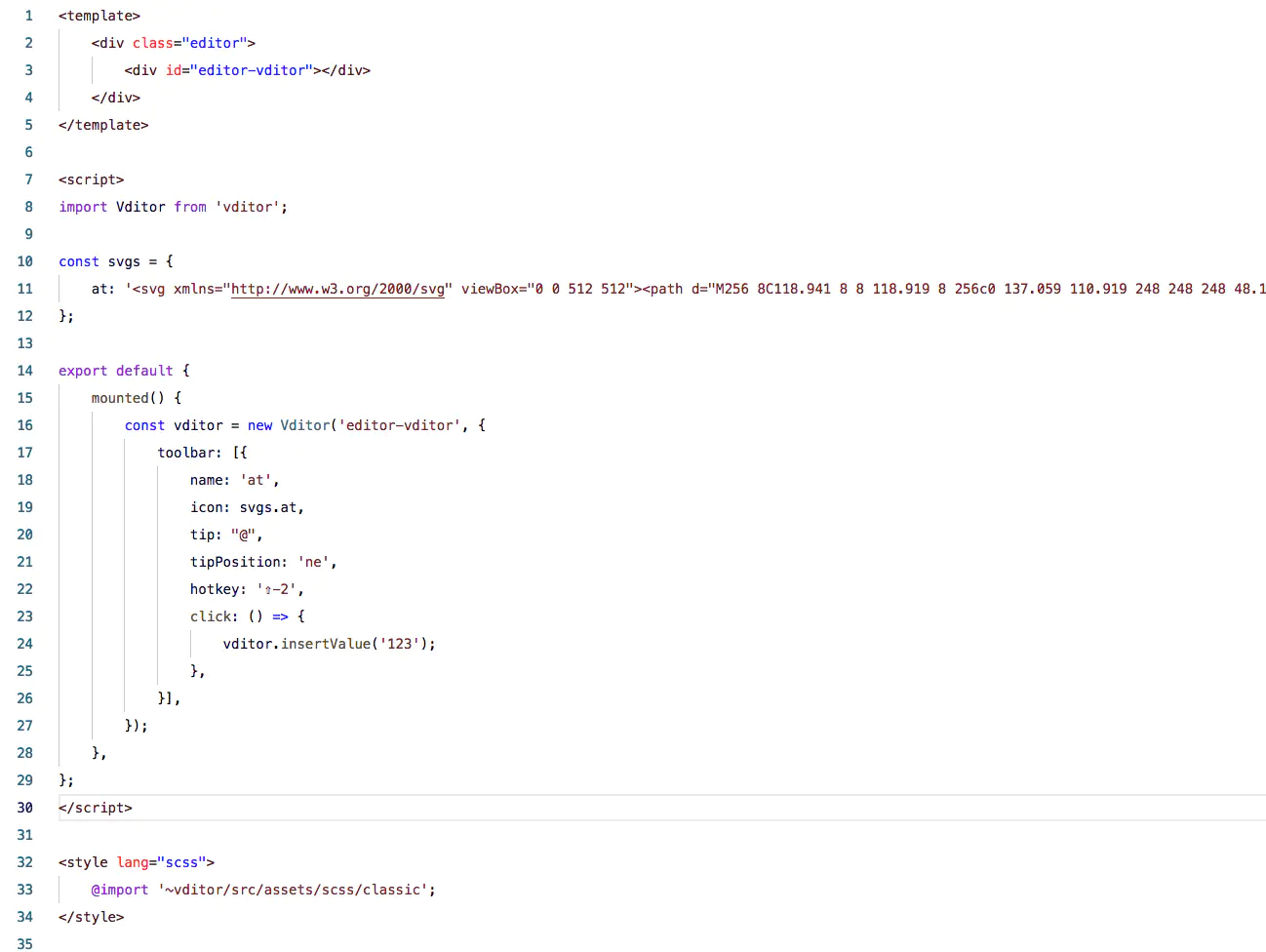Click line number 2 in the gutter
Screen dimensions: 1266x952
pos(29,43)
